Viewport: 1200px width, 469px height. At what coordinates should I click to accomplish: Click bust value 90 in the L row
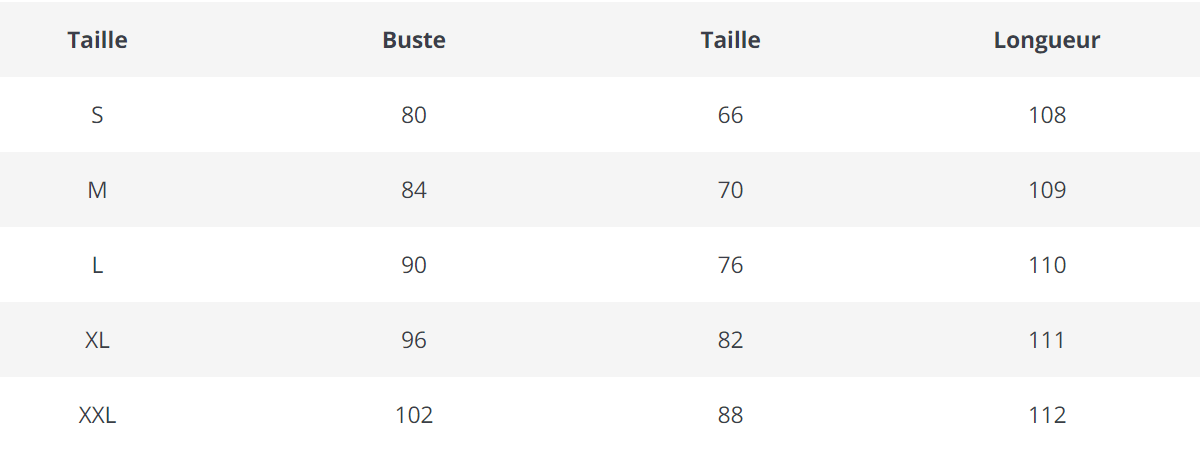pos(414,265)
